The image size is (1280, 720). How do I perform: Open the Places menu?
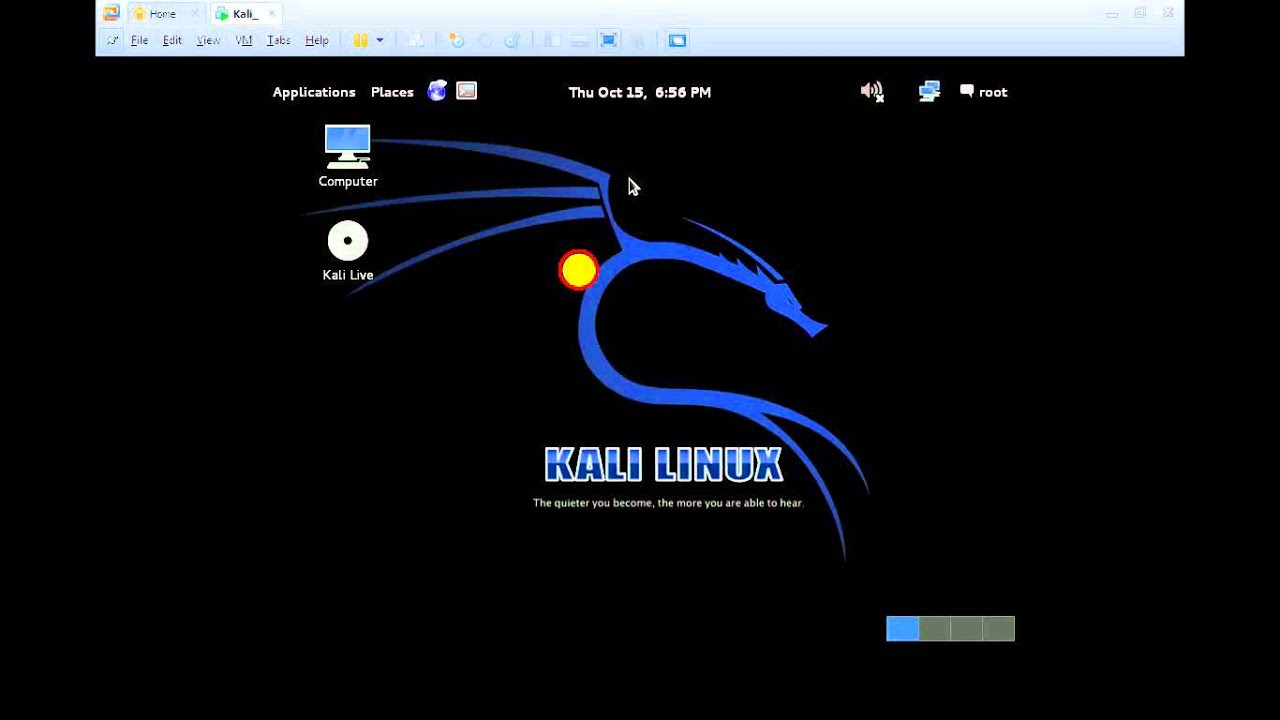(x=392, y=92)
